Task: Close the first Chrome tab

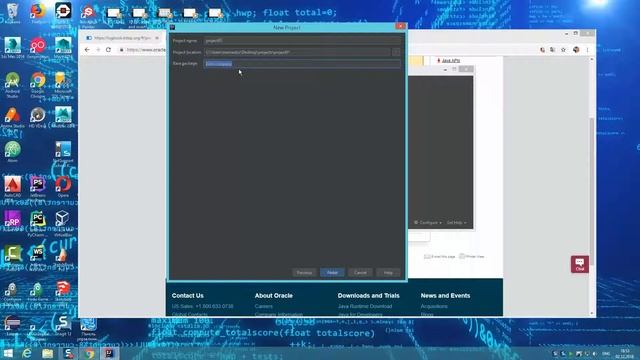Action: [x=157, y=38]
